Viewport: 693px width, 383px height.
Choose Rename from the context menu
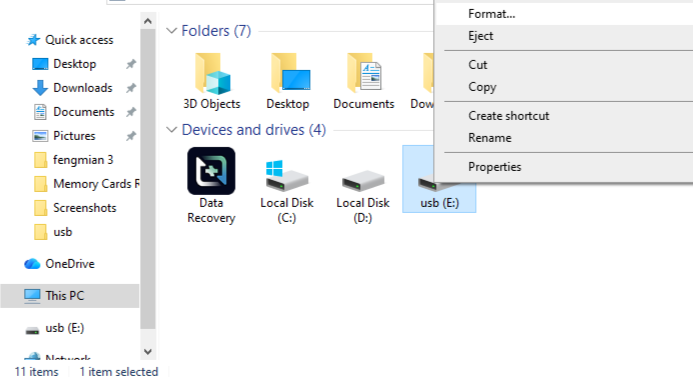(x=564, y=138)
